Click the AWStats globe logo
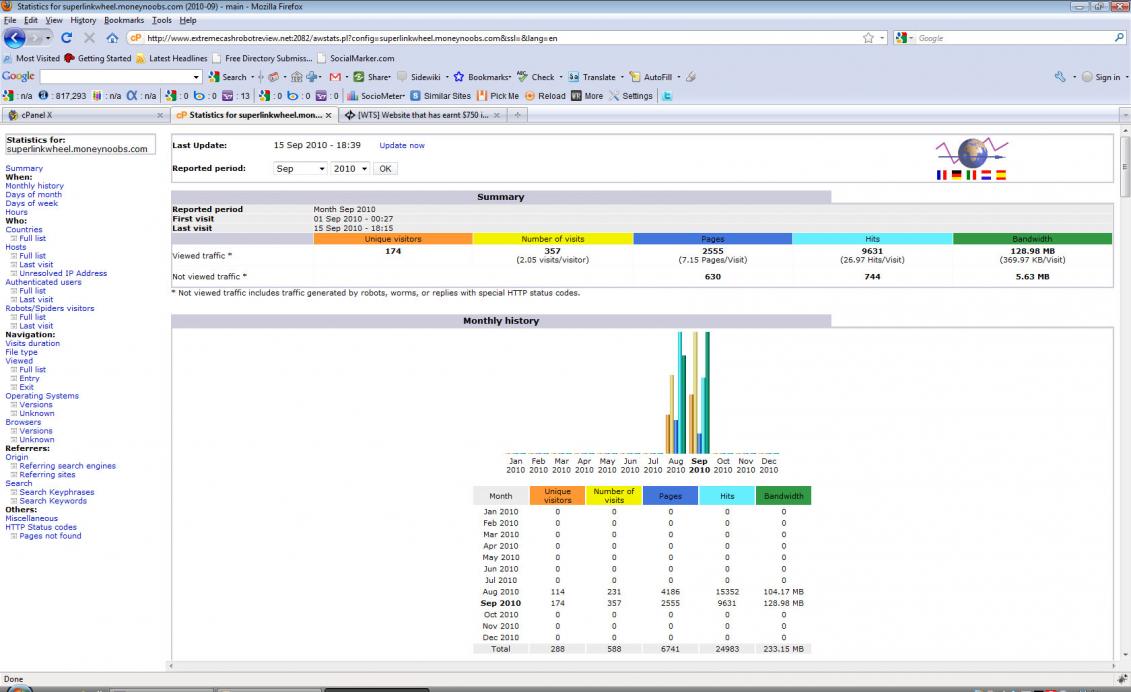The width and height of the screenshot is (1131, 692). tap(971, 153)
